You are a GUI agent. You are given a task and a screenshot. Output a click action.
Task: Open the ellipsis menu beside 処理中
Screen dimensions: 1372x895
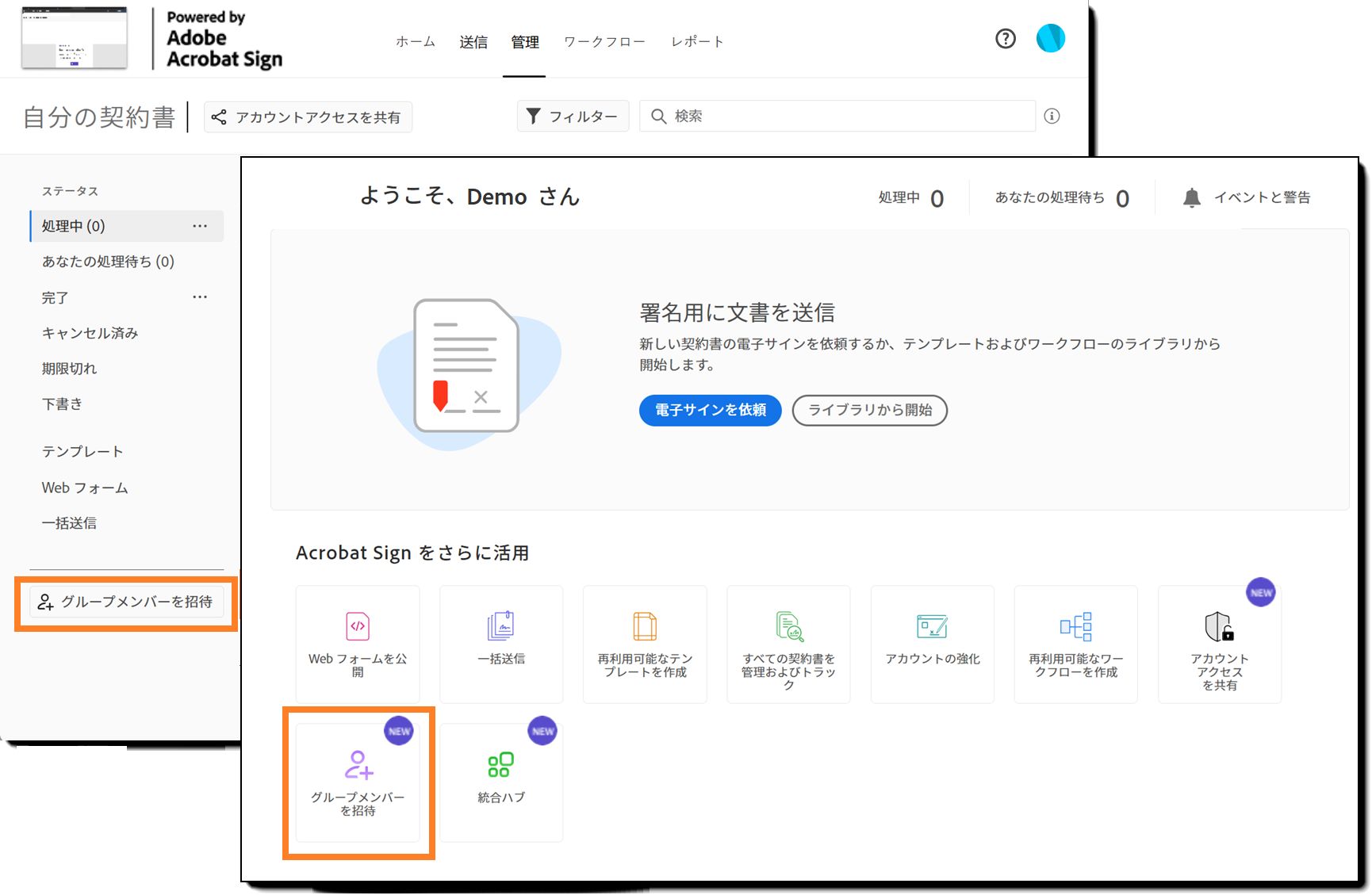pyautogui.click(x=200, y=226)
